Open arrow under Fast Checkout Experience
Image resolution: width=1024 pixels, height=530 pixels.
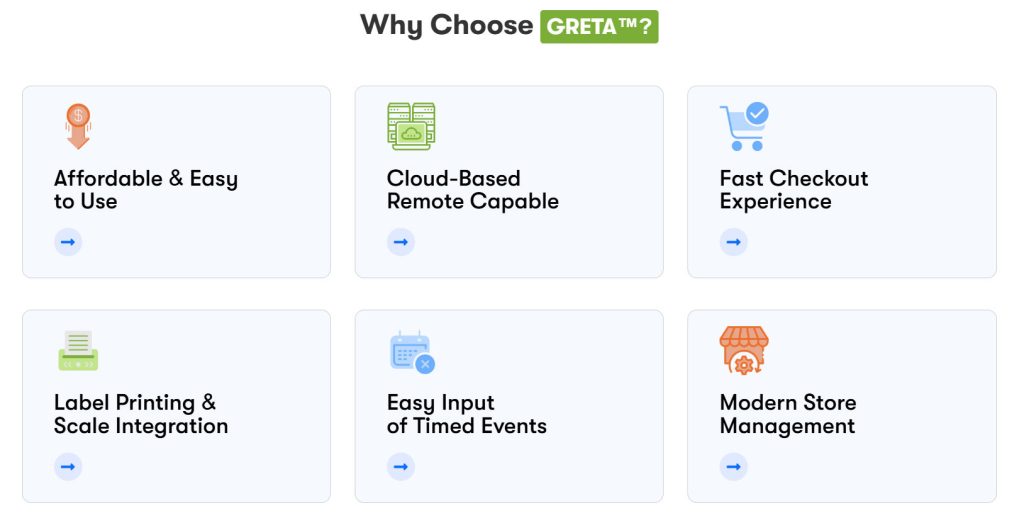[734, 242]
